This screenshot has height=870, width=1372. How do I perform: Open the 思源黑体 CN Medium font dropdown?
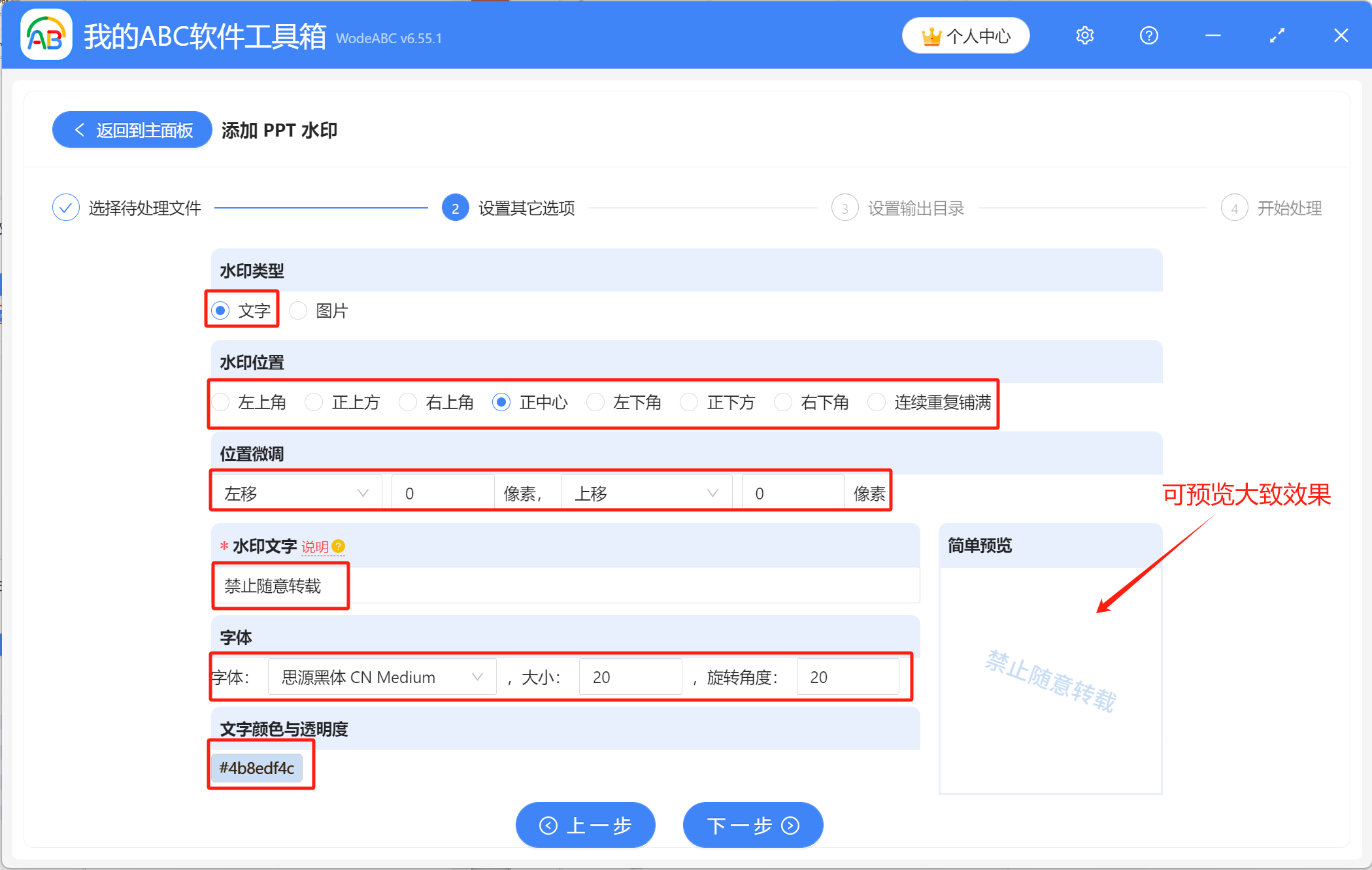(382, 677)
